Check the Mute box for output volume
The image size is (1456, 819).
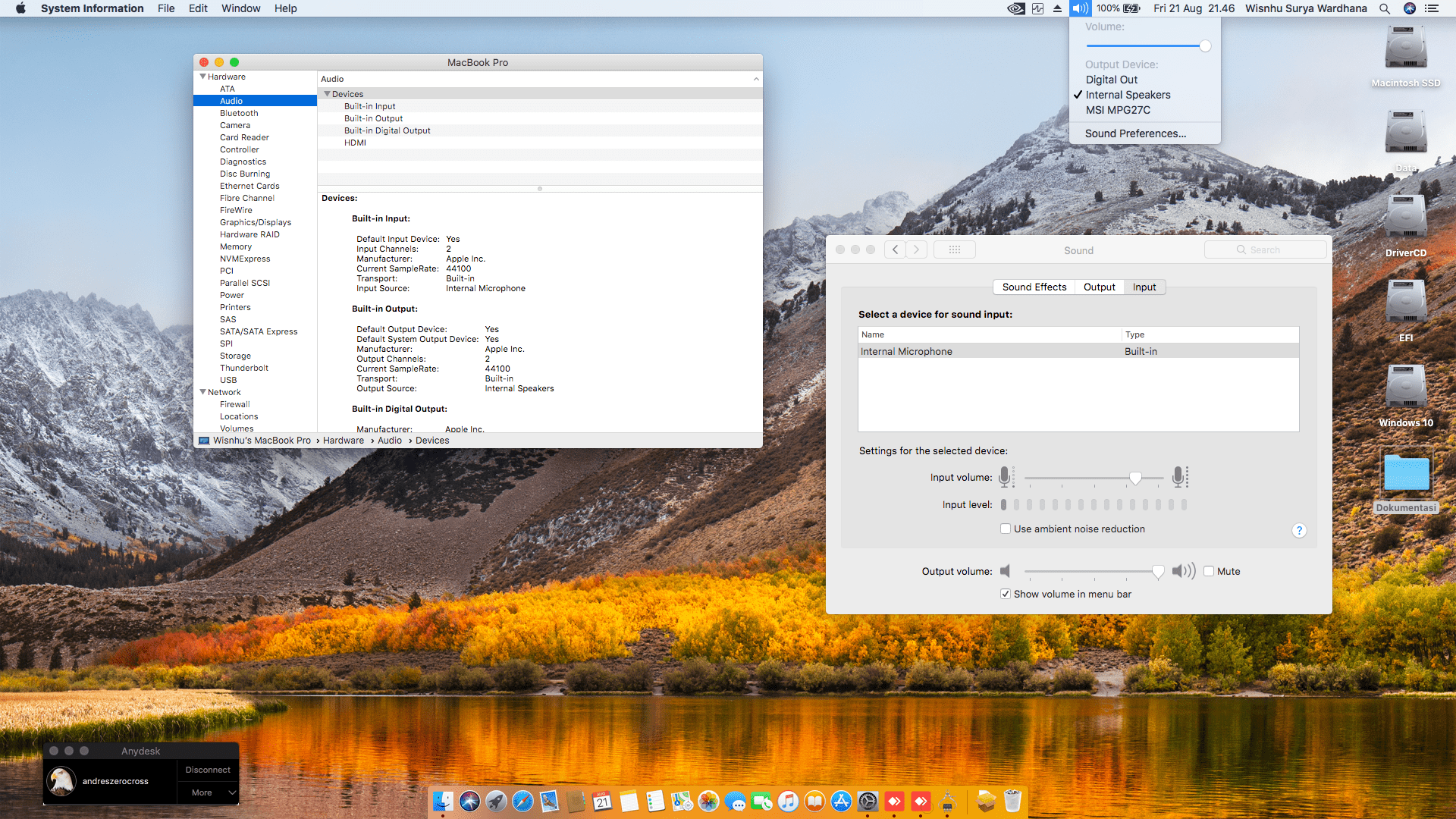[x=1209, y=571]
